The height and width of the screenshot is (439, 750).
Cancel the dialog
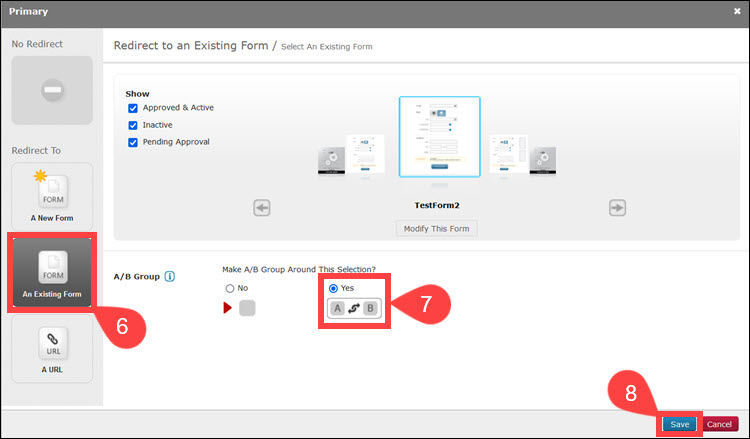coord(719,424)
